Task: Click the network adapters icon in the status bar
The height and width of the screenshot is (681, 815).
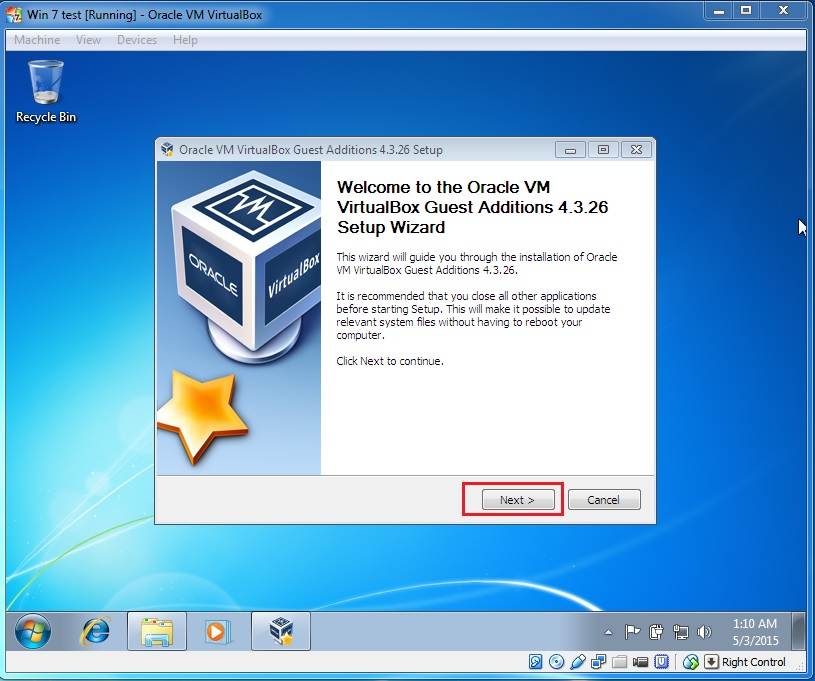Action: (598, 661)
